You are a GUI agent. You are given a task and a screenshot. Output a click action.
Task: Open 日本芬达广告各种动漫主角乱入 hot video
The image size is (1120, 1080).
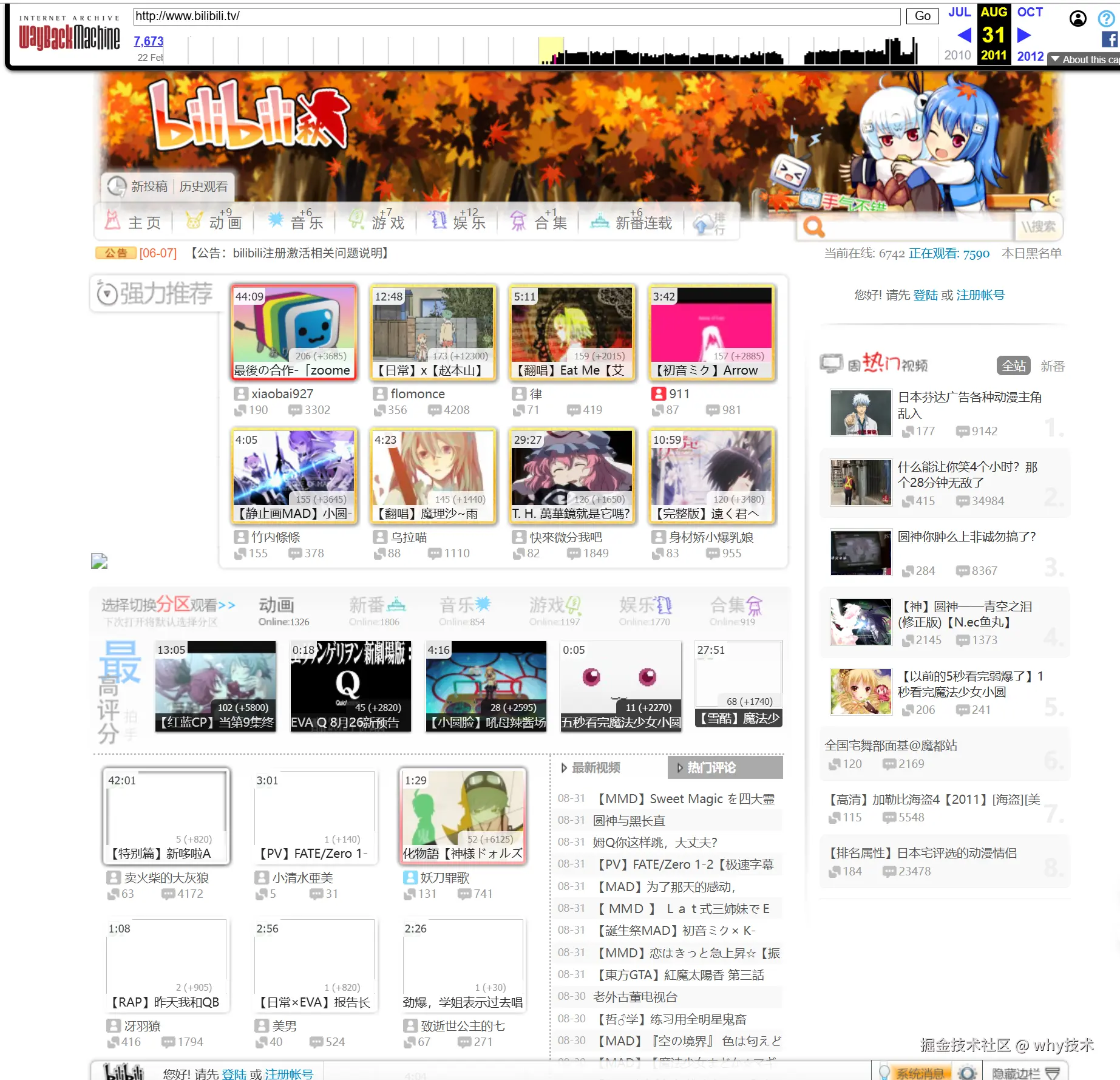(969, 405)
